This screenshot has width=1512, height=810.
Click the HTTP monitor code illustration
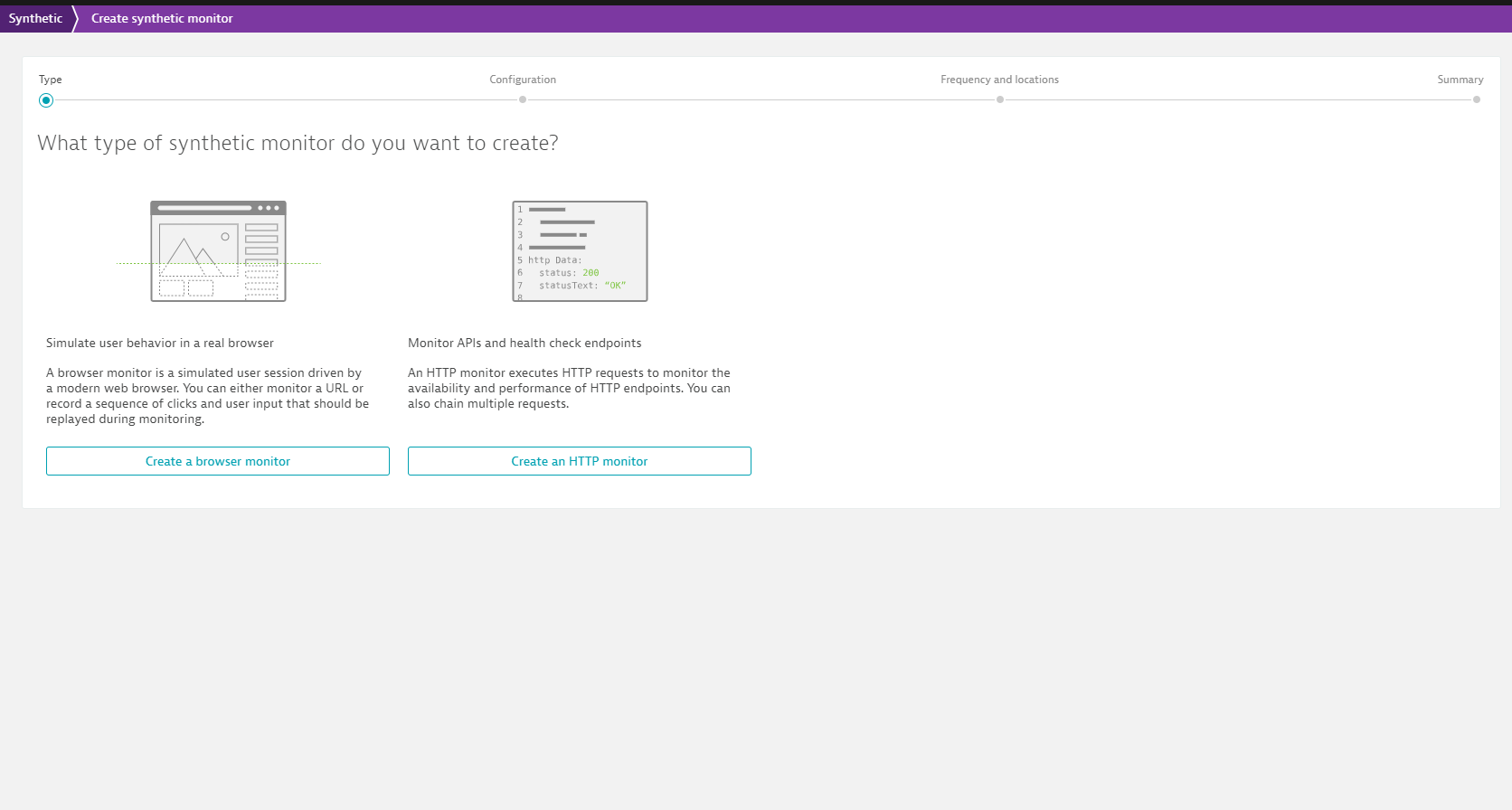tap(580, 251)
